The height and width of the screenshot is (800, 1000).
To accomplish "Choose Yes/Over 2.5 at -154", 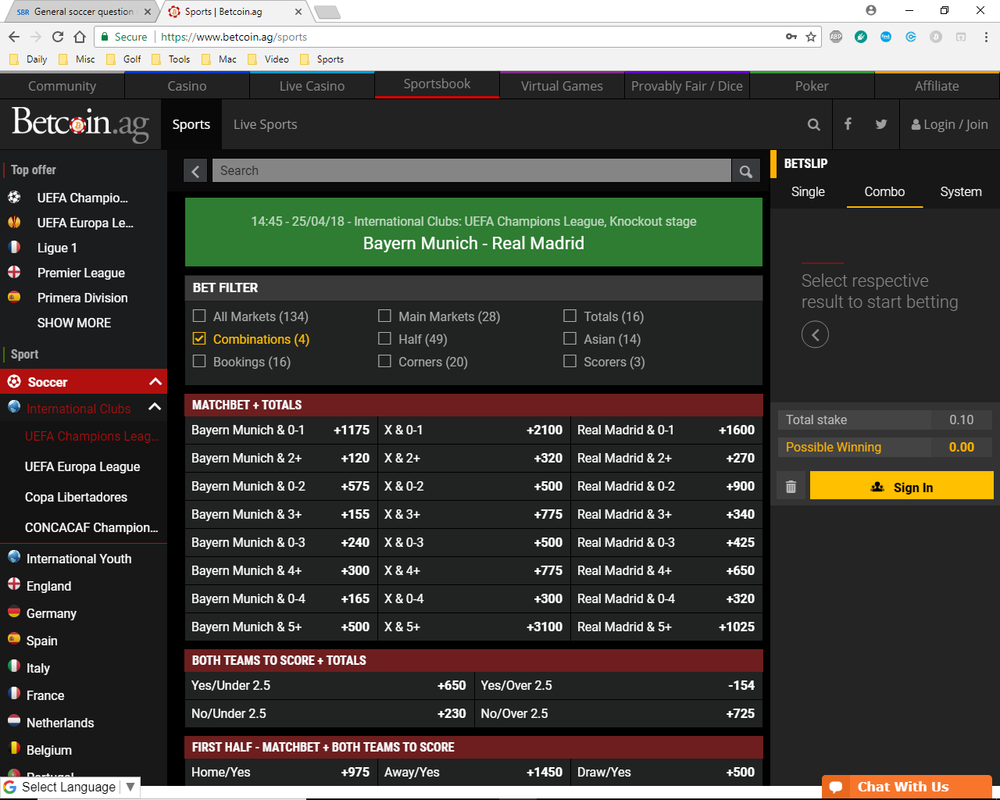I will 618,685.
